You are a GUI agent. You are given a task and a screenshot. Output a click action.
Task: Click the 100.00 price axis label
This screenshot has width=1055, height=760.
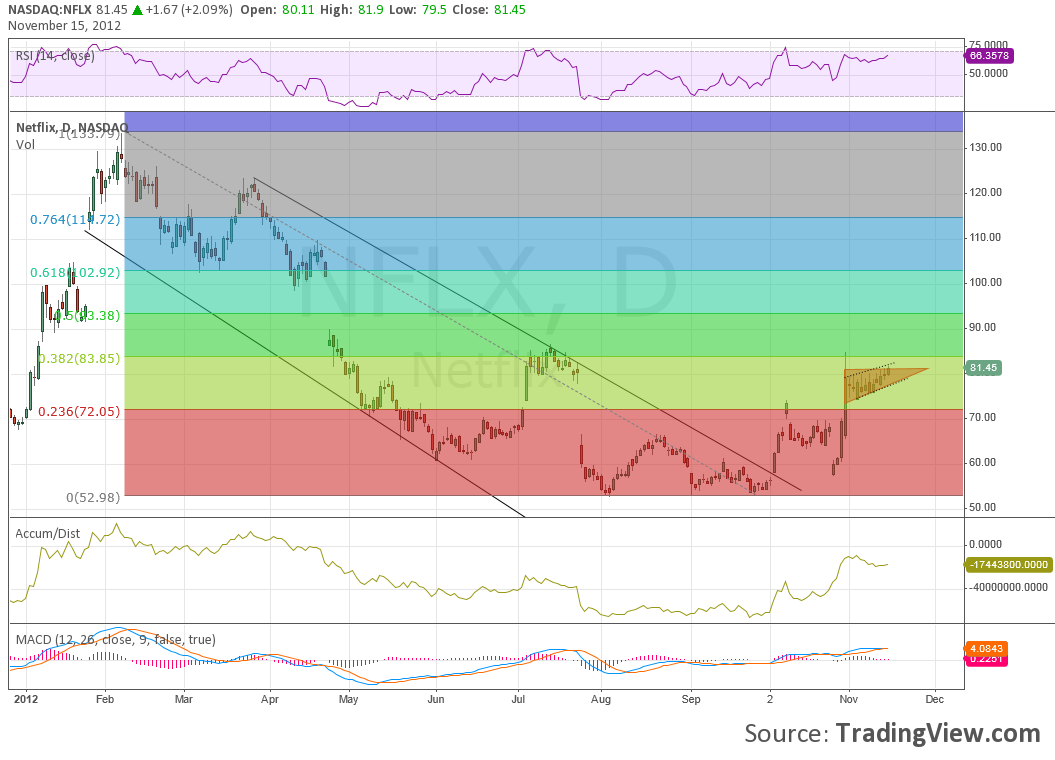(985, 282)
